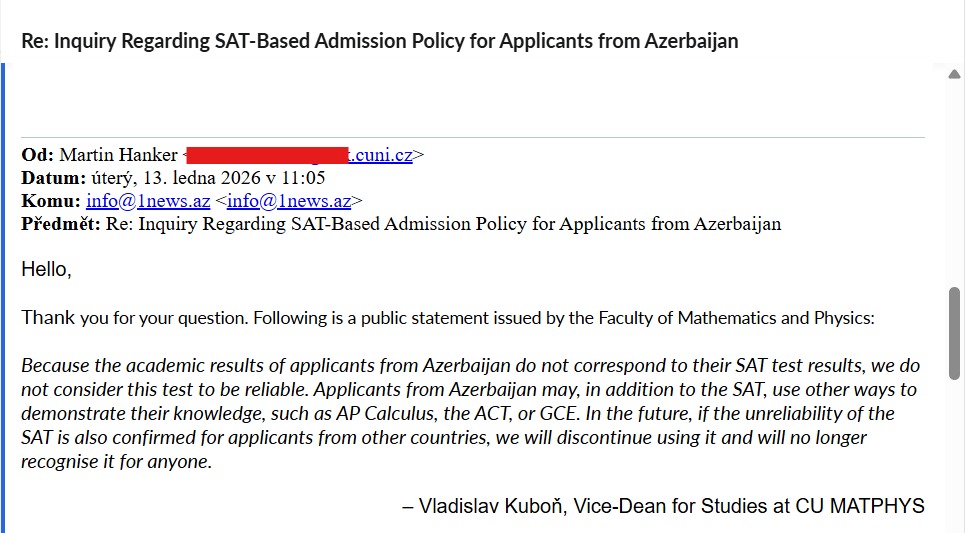Click the "Hello," greeting line

(x=47, y=270)
